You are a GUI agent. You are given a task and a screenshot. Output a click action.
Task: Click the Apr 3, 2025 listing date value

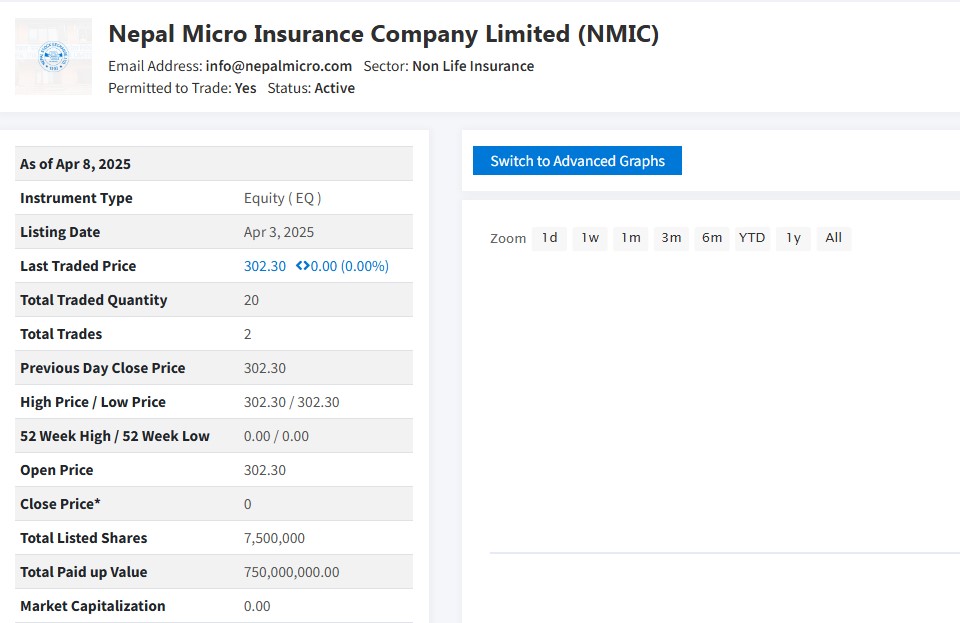[x=279, y=232]
